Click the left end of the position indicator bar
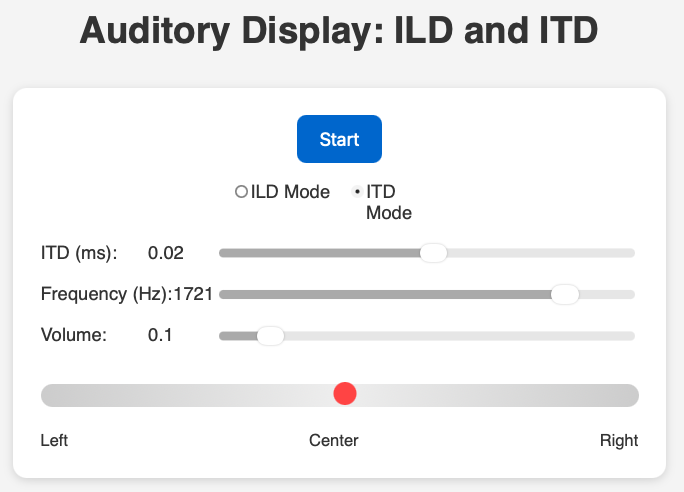The width and height of the screenshot is (684, 492). 48,395
